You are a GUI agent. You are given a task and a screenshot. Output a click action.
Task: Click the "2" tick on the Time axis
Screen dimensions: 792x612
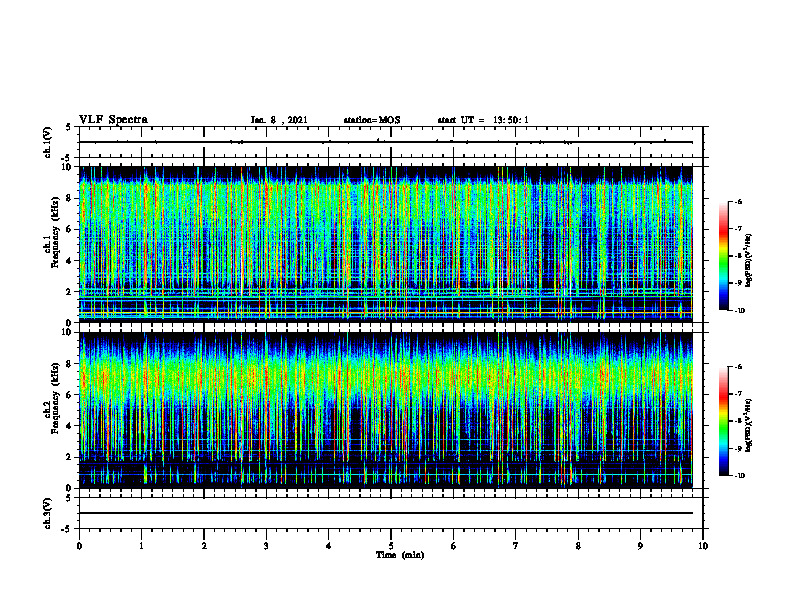pyautogui.click(x=204, y=546)
